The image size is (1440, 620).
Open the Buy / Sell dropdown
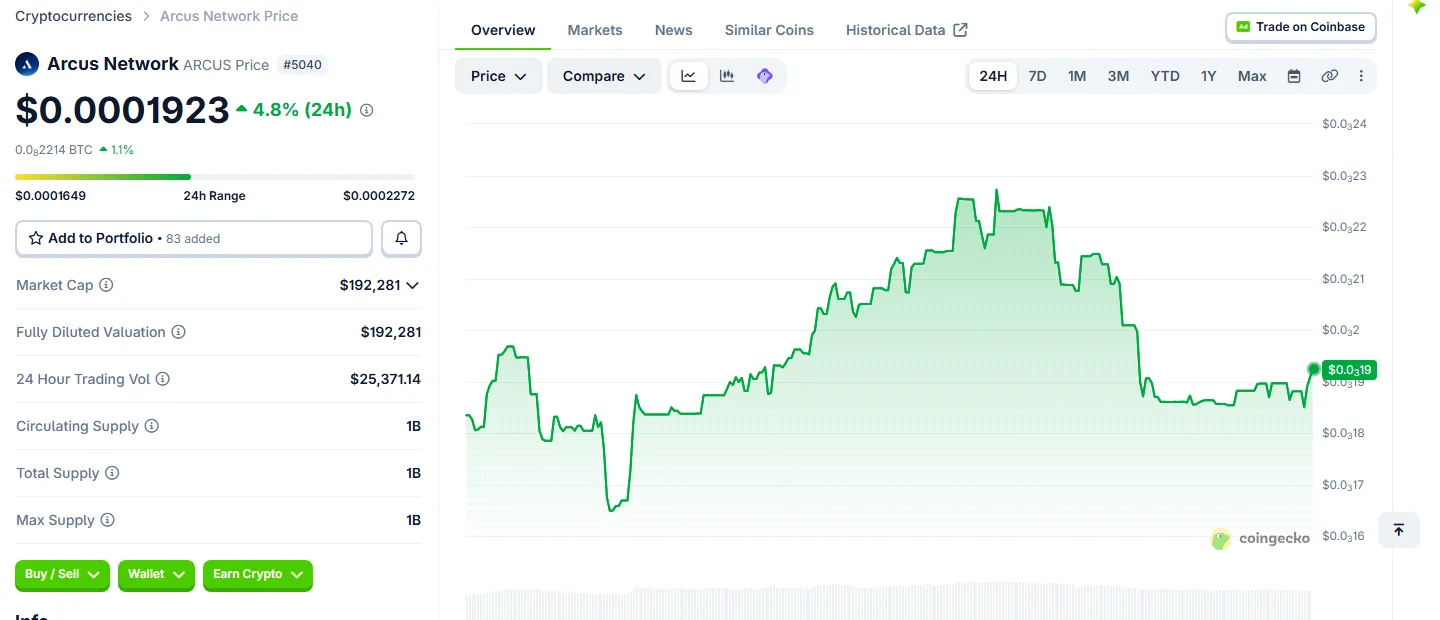point(62,574)
